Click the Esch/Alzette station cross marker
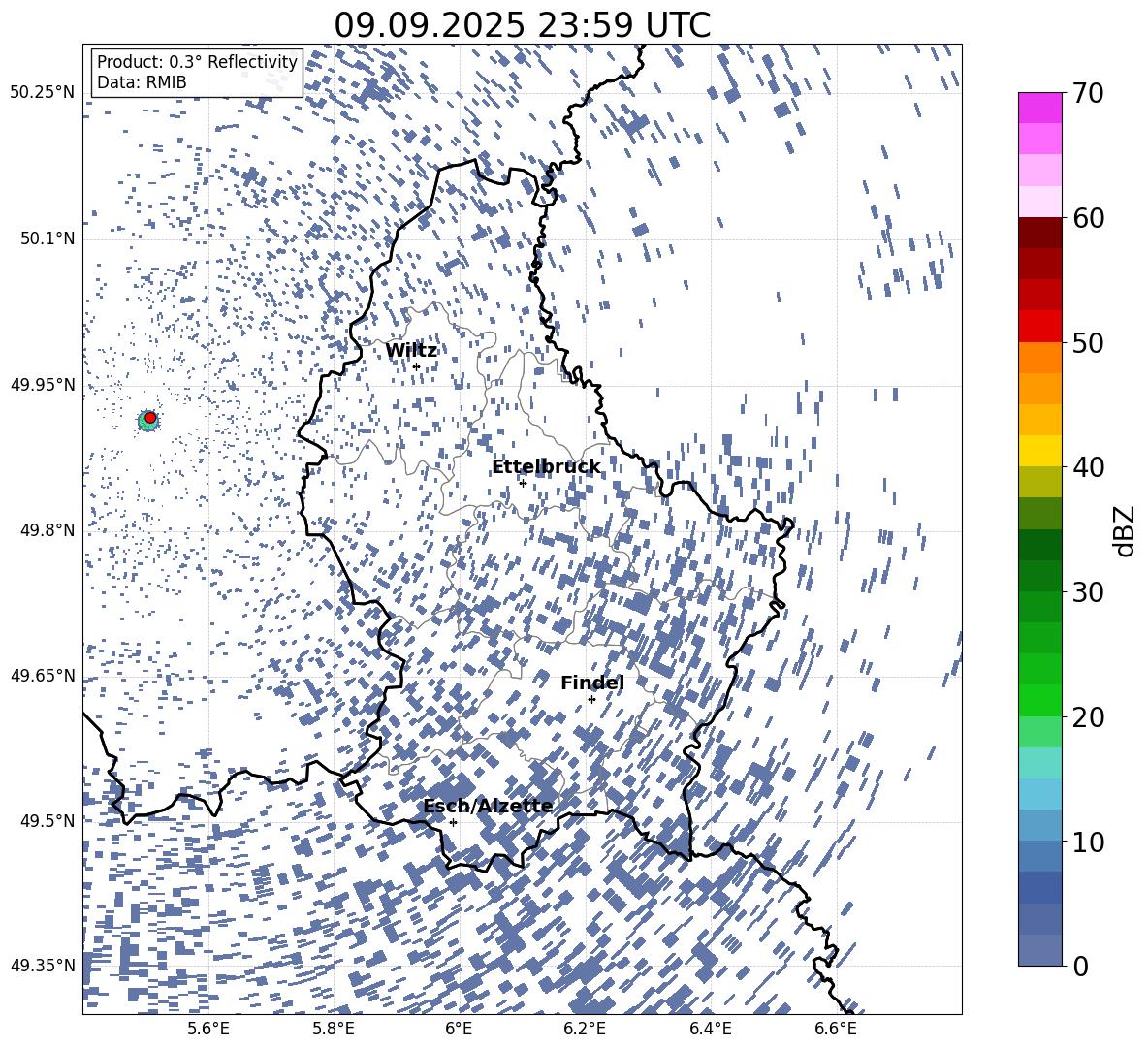Viewport: 1148px width, 1048px height. pyautogui.click(x=453, y=822)
